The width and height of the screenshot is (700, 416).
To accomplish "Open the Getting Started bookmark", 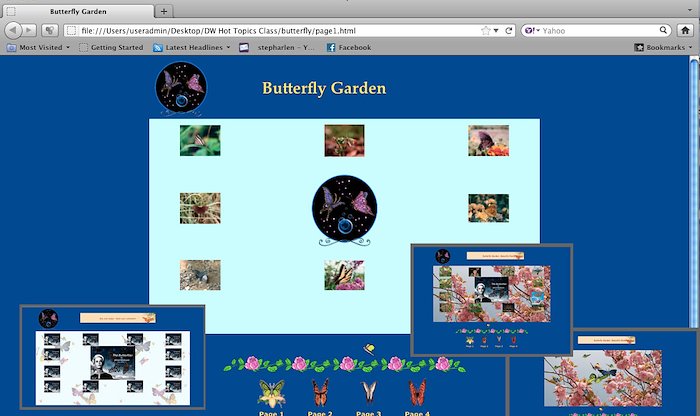I will click(111, 47).
